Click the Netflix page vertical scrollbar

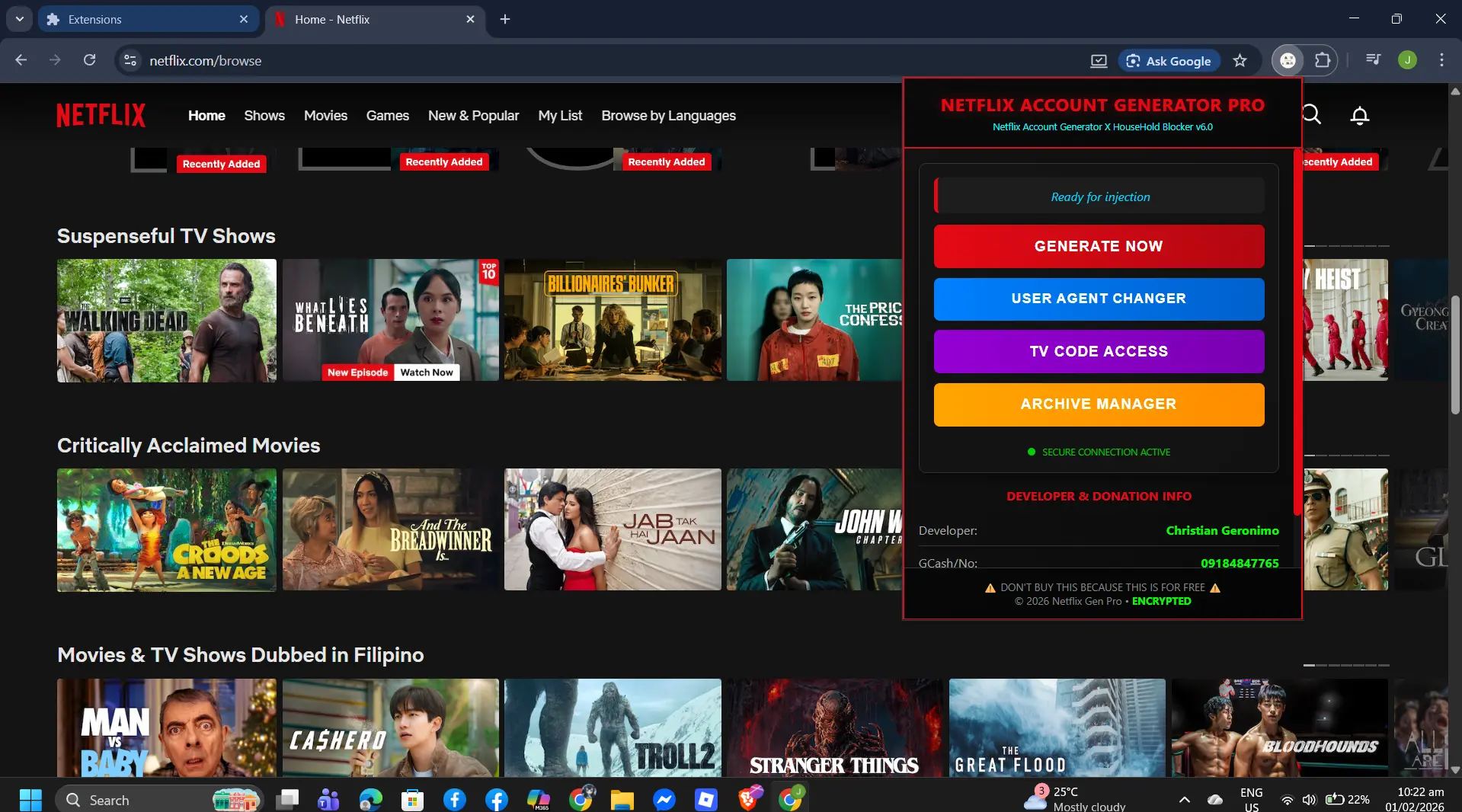point(1454,355)
